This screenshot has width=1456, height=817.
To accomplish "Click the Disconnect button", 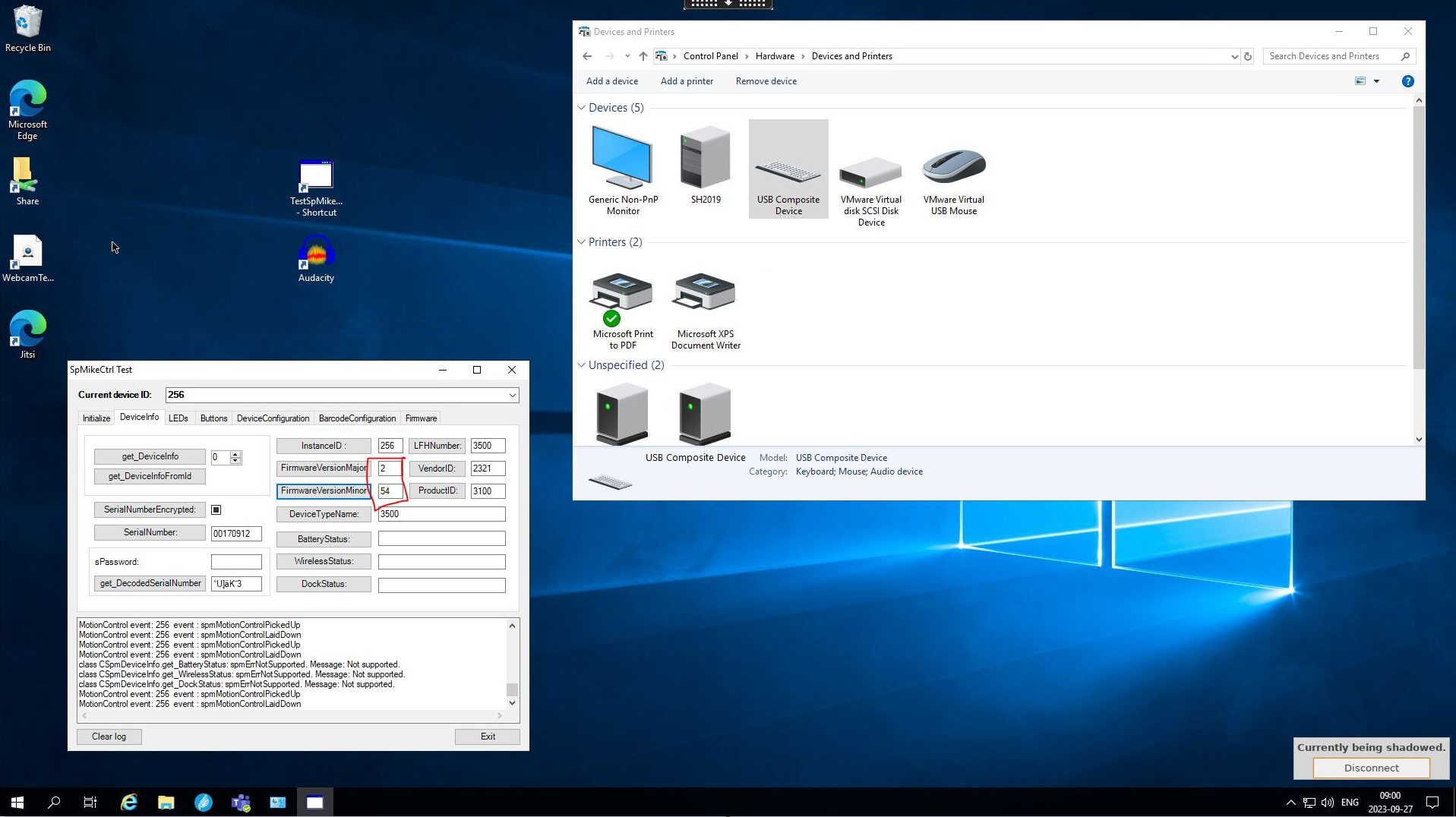I will 1369,768.
